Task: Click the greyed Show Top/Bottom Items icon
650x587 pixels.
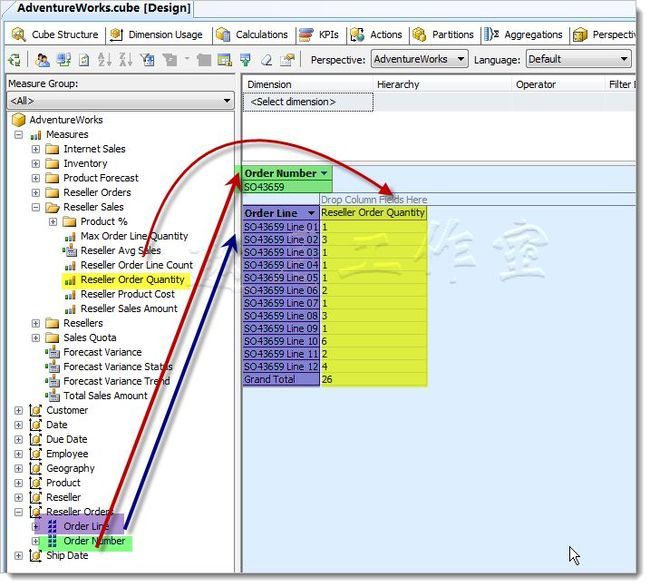Action: coord(169,60)
